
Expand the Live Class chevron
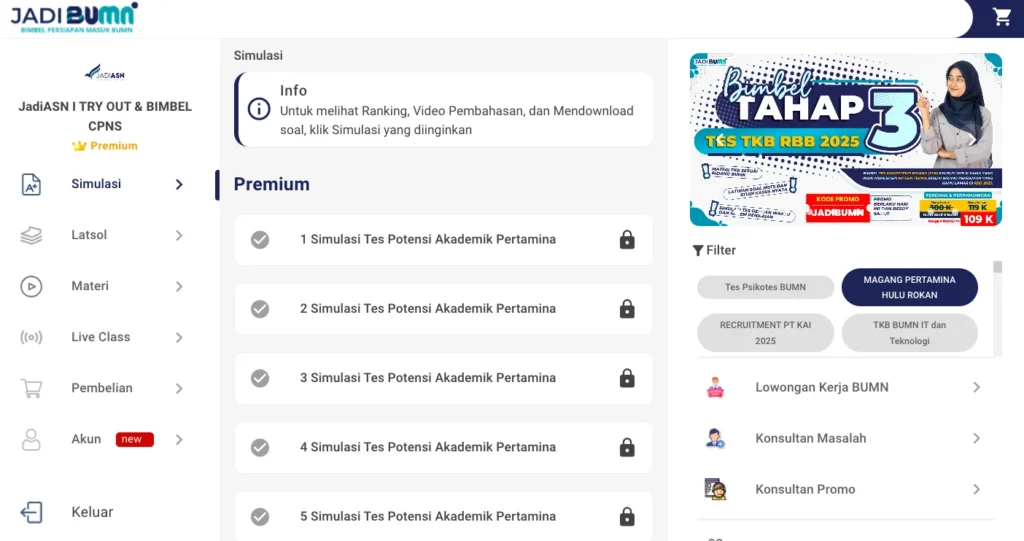(x=179, y=337)
